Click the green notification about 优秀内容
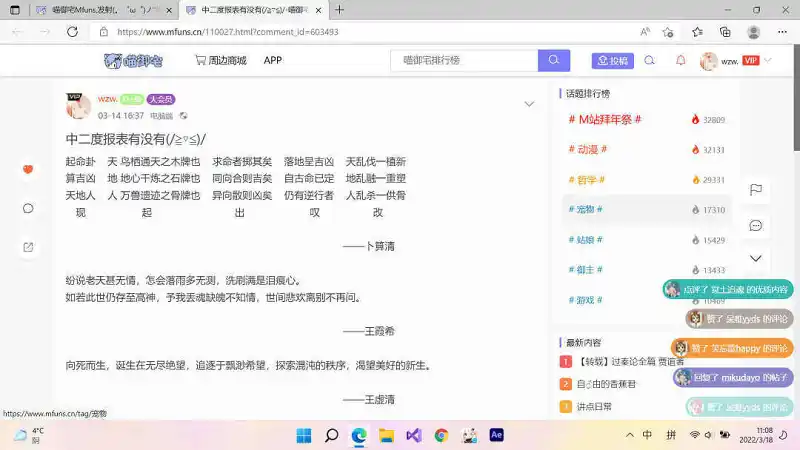Screen dimensions: 800x450 728,289
